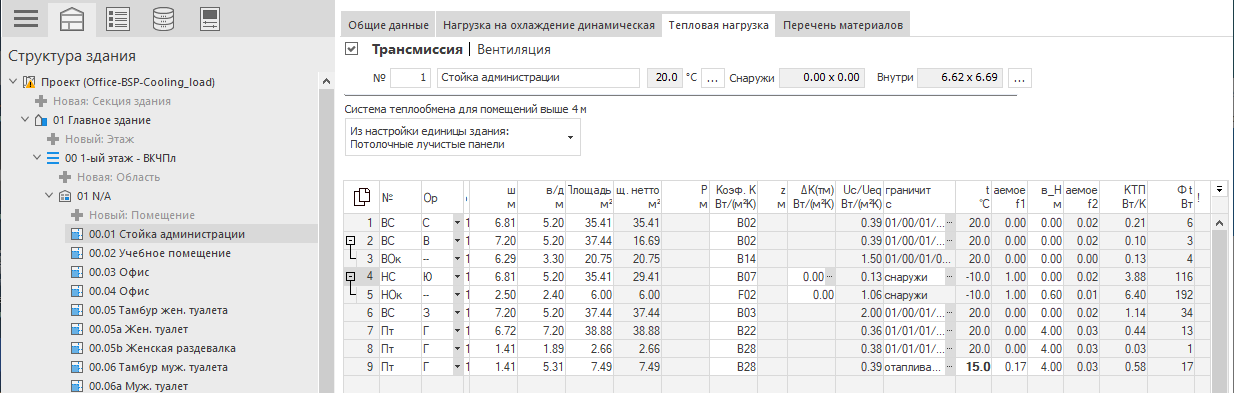Screen dimensions: 1234x393
Task: Click the zone icon beside 01 N/A
Action: (x=65, y=196)
